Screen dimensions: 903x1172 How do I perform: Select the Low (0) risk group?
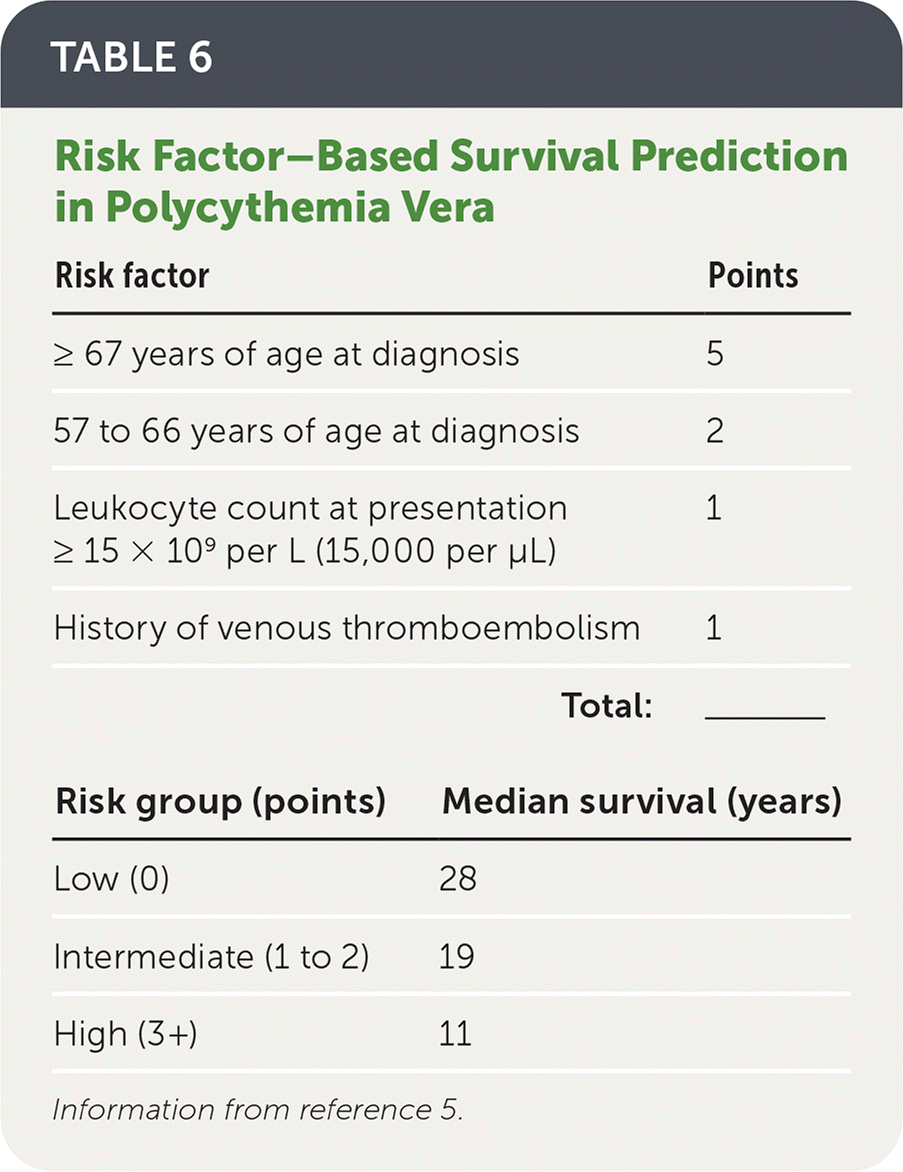(111, 879)
